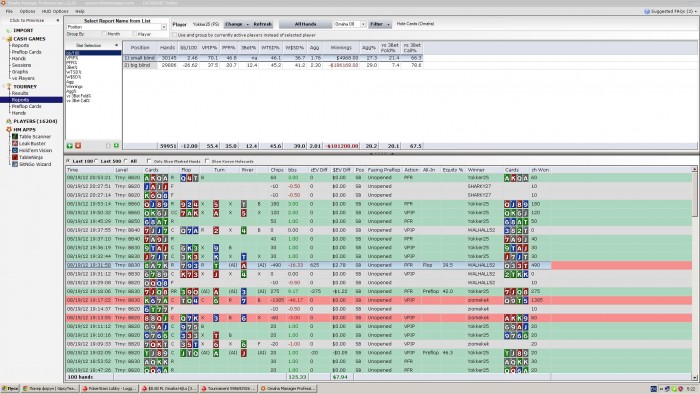This screenshot has height=394, width=700.
Task: Sort by the Hands column header
Action: point(167,47)
